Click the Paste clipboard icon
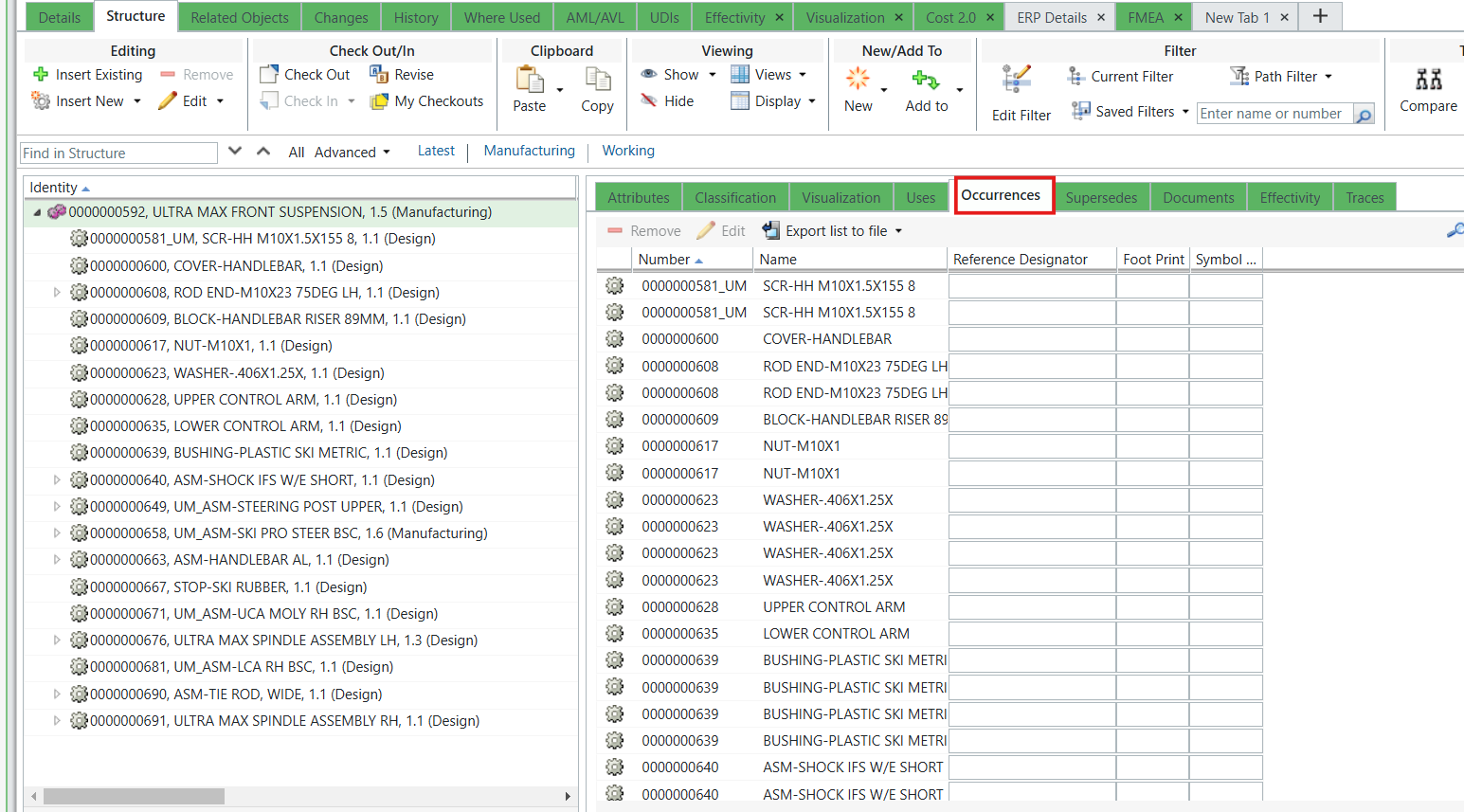 point(529,88)
